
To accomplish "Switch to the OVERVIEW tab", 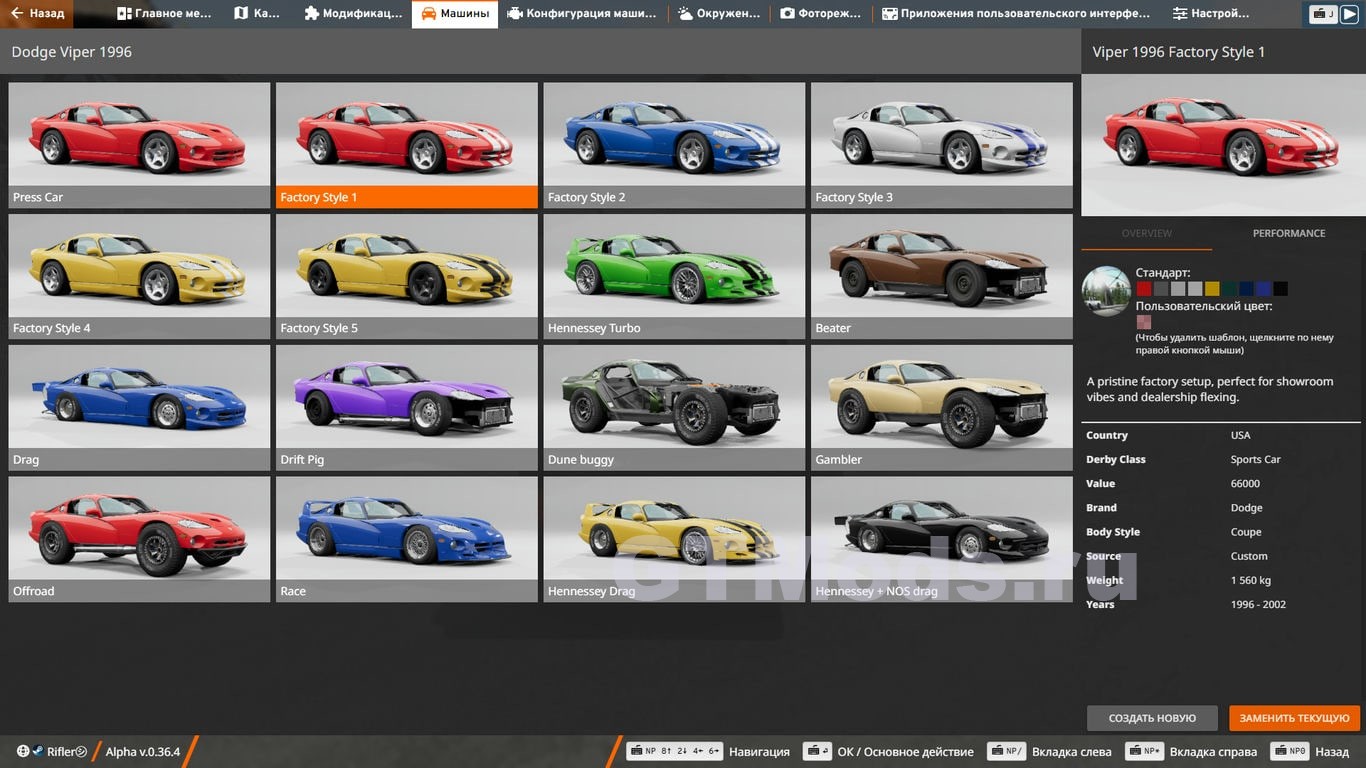I will tap(1147, 233).
